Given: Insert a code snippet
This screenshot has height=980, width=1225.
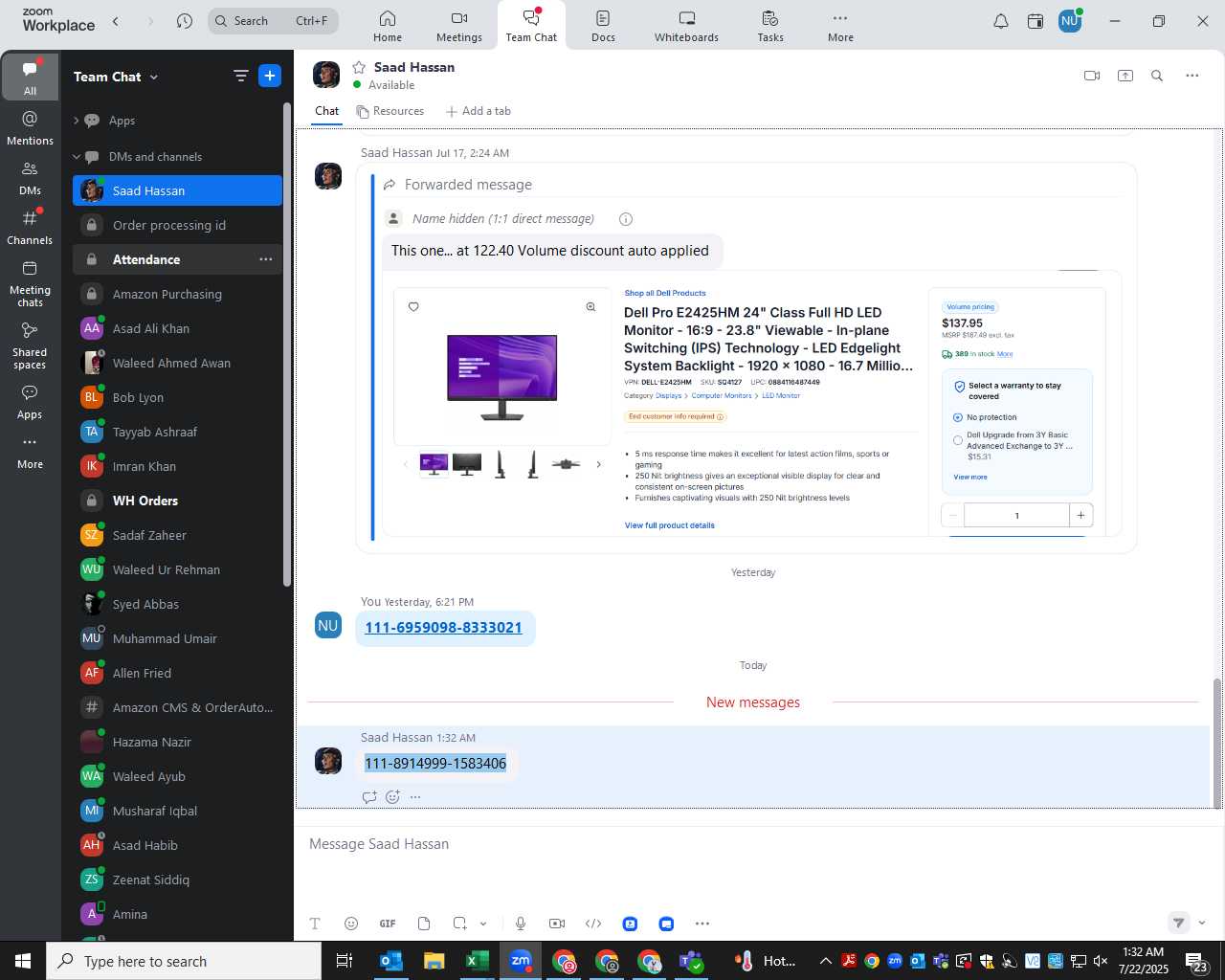Looking at the screenshot, I should pos(593,924).
